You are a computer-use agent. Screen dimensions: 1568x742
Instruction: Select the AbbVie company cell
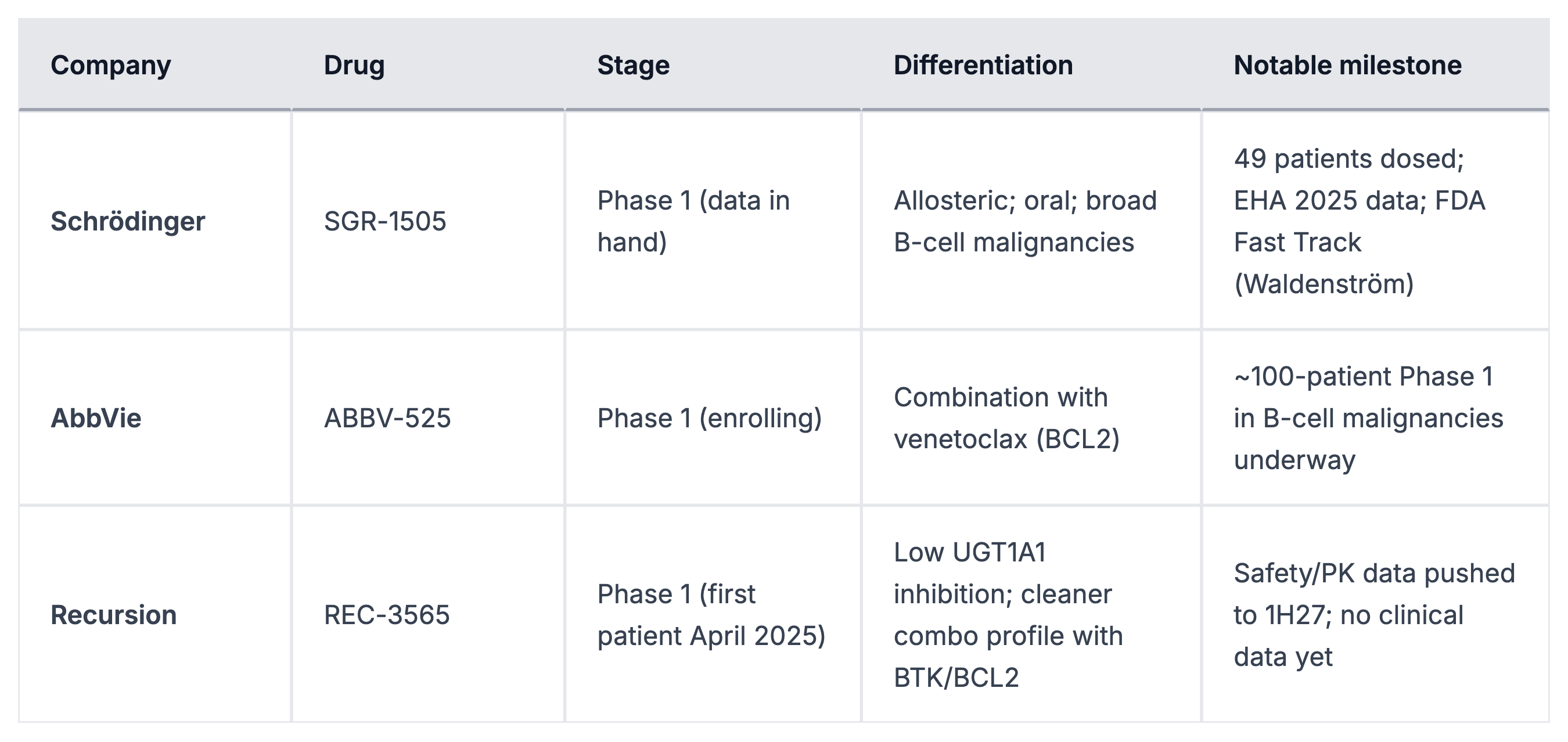coord(96,418)
